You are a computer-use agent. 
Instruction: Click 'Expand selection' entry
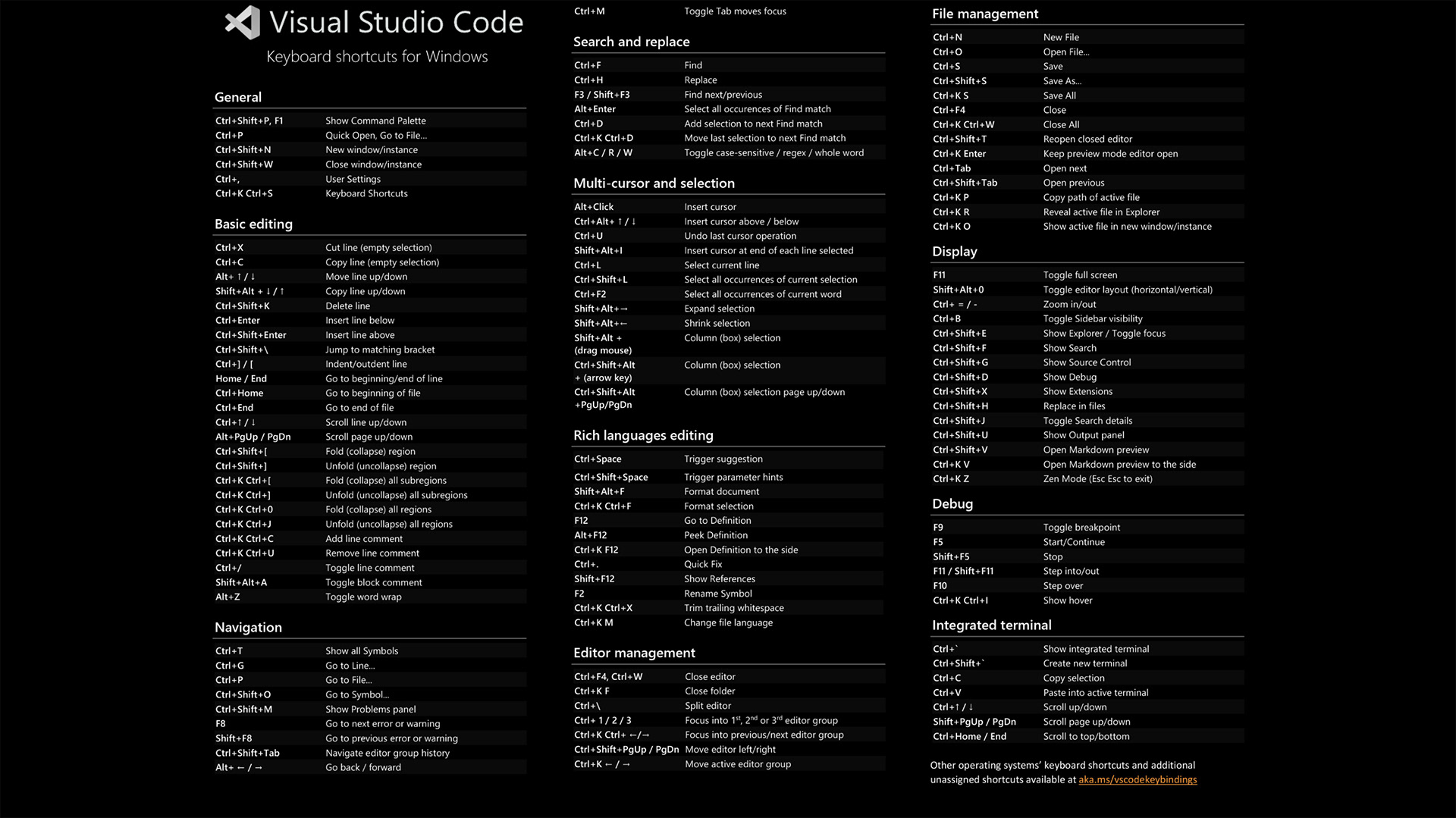[719, 309]
